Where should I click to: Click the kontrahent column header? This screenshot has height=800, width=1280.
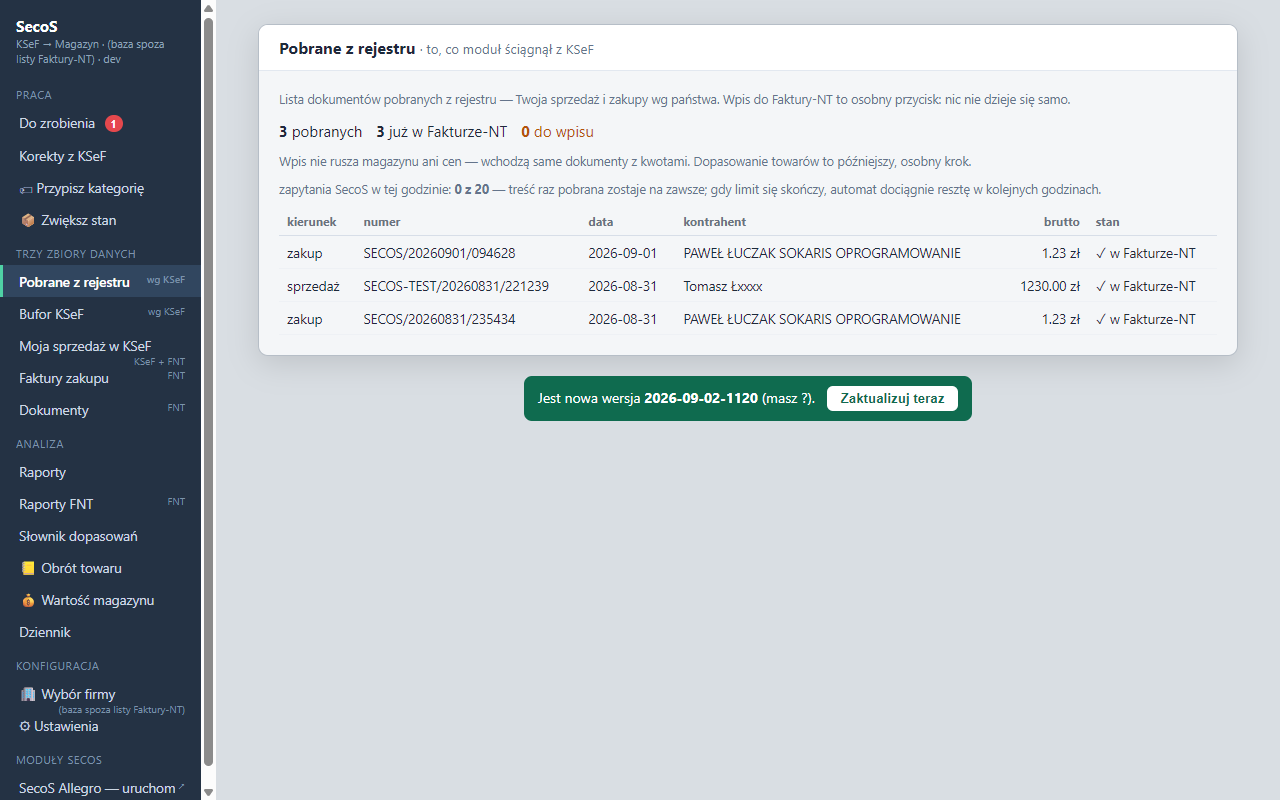[715, 221]
